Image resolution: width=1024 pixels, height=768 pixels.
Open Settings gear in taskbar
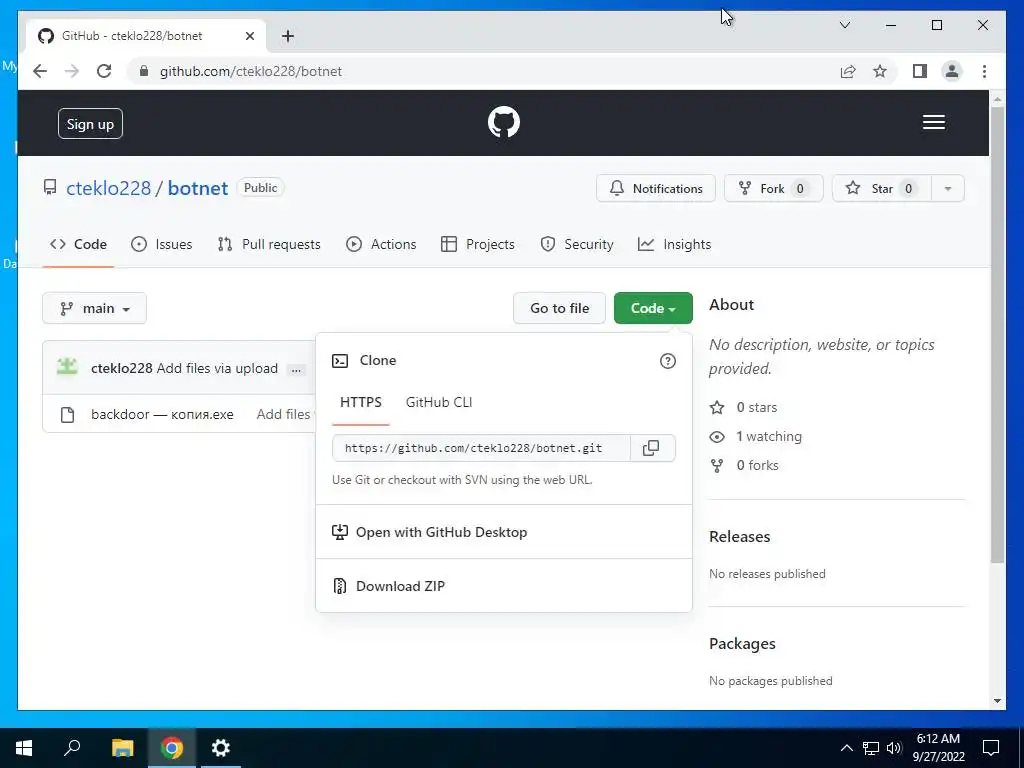point(221,748)
